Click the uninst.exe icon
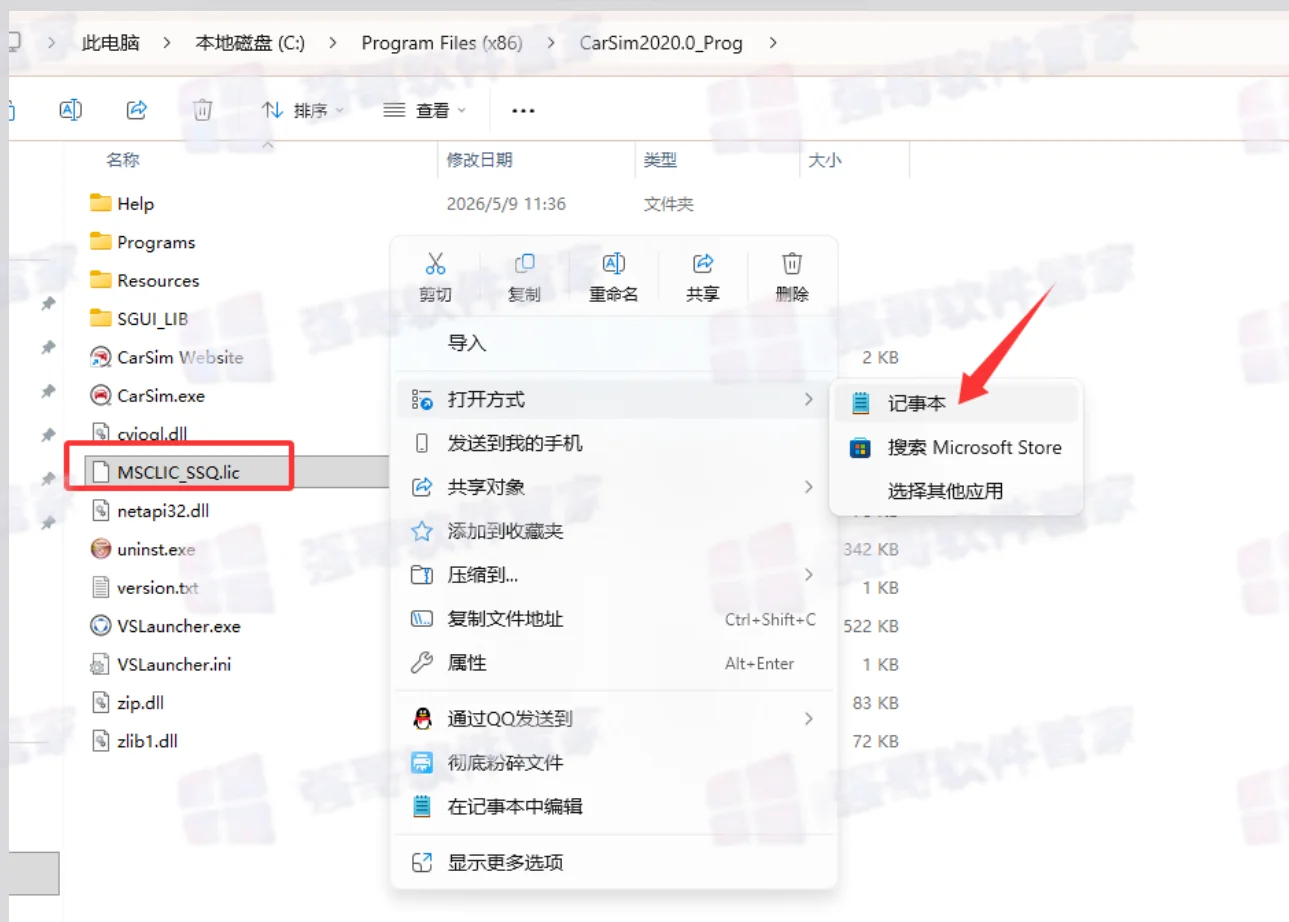1289x922 pixels. [x=100, y=549]
